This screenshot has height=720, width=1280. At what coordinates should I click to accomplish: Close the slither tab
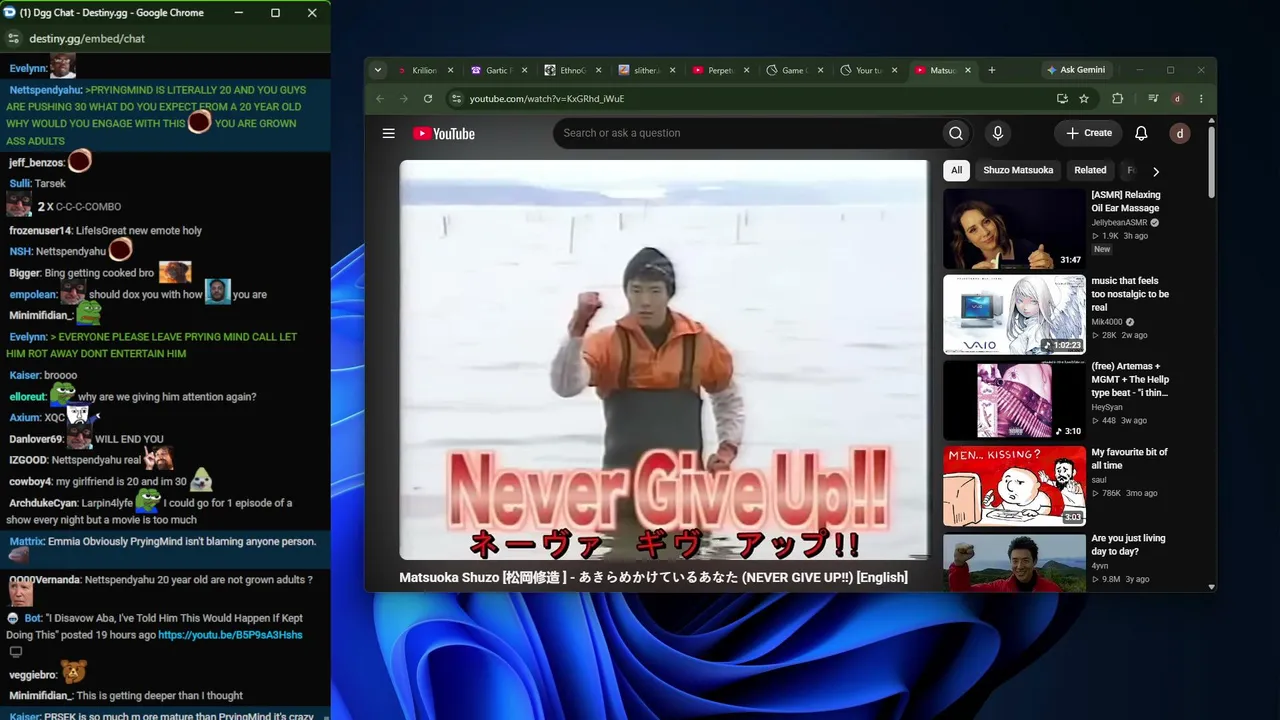pos(672,70)
